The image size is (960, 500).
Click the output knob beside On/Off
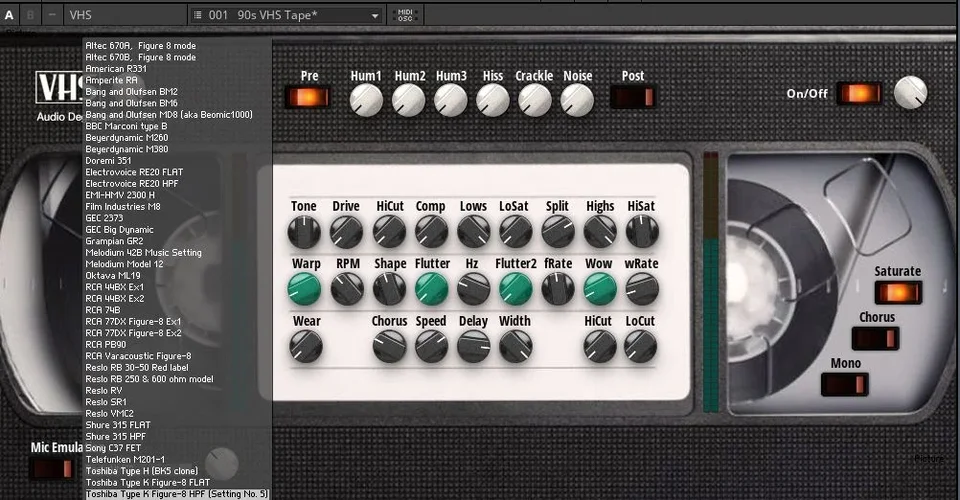click(x=910, y=92)
